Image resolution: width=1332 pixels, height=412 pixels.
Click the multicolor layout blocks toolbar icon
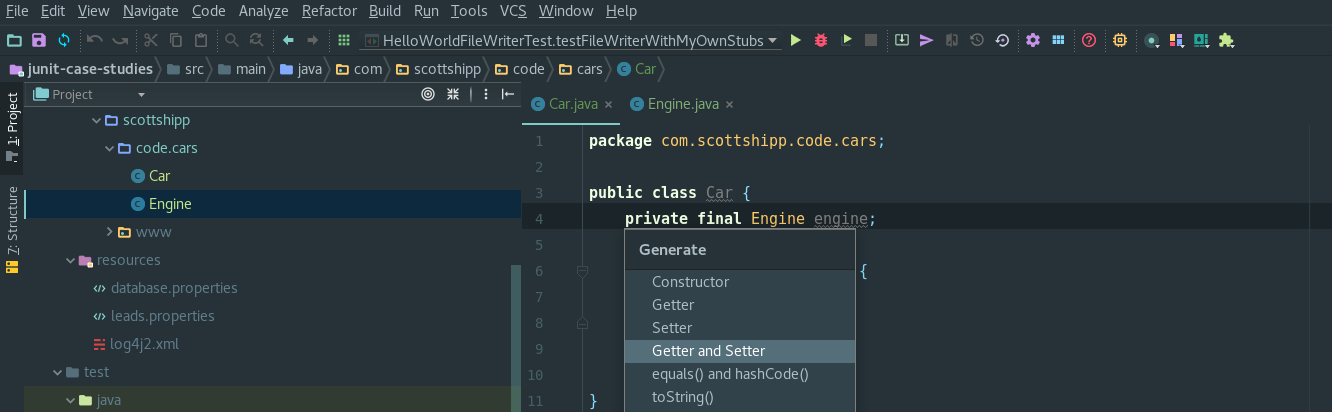pyautogui.click(x=1177, y=40)
